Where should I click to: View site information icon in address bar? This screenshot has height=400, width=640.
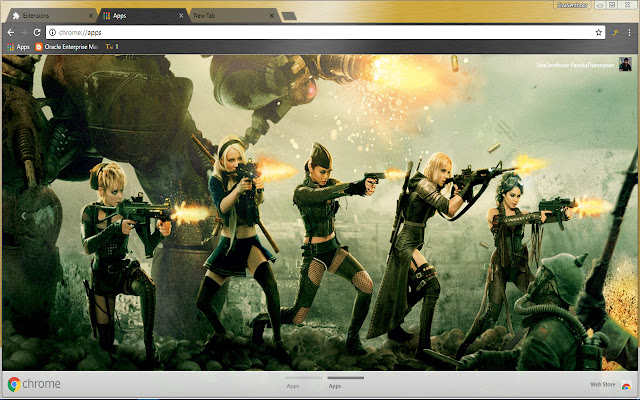pos(52,32)
